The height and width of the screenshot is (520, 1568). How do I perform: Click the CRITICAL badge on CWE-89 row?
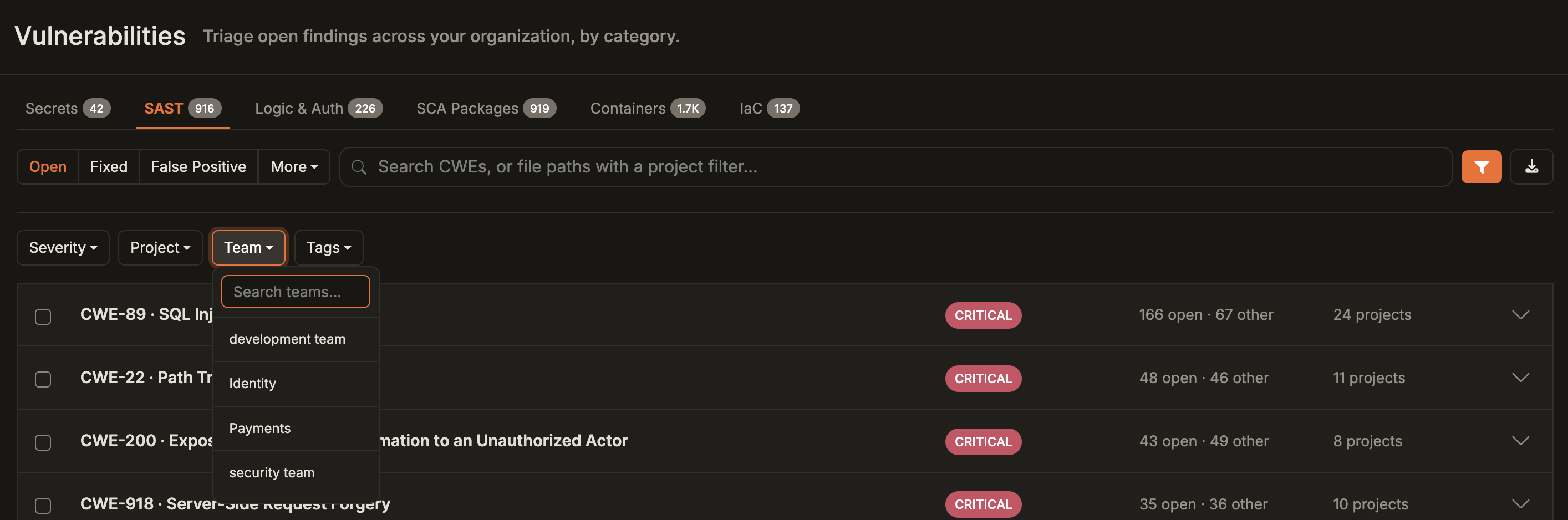983,315
